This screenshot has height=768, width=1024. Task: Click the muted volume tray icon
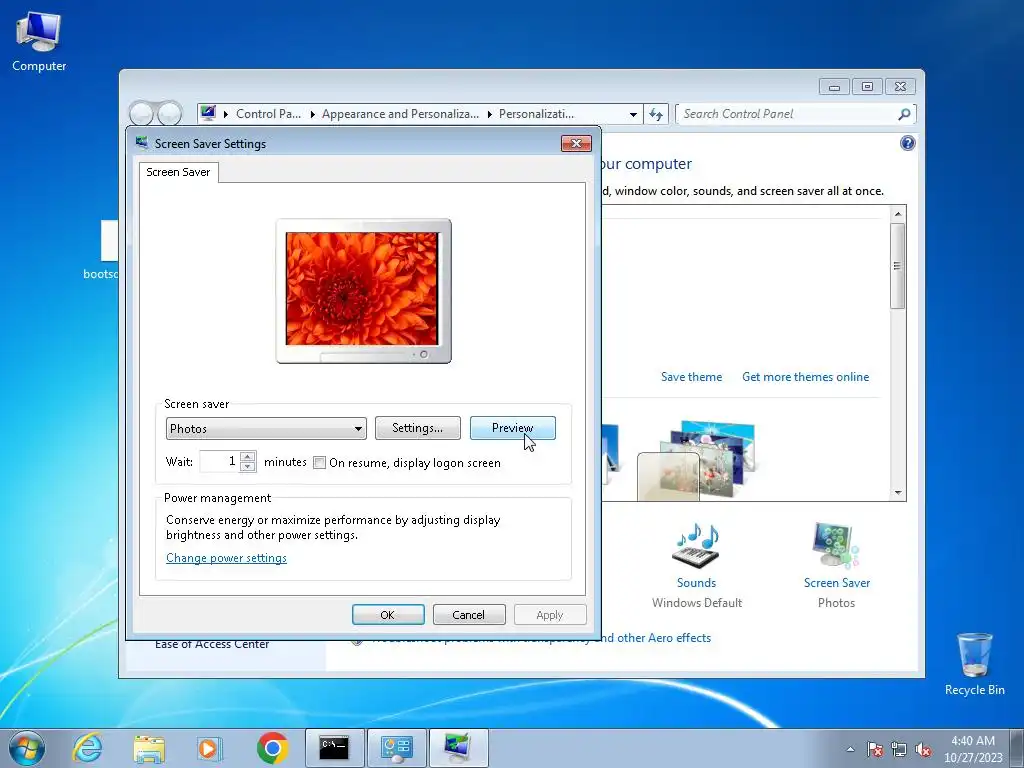pos(923,749)
